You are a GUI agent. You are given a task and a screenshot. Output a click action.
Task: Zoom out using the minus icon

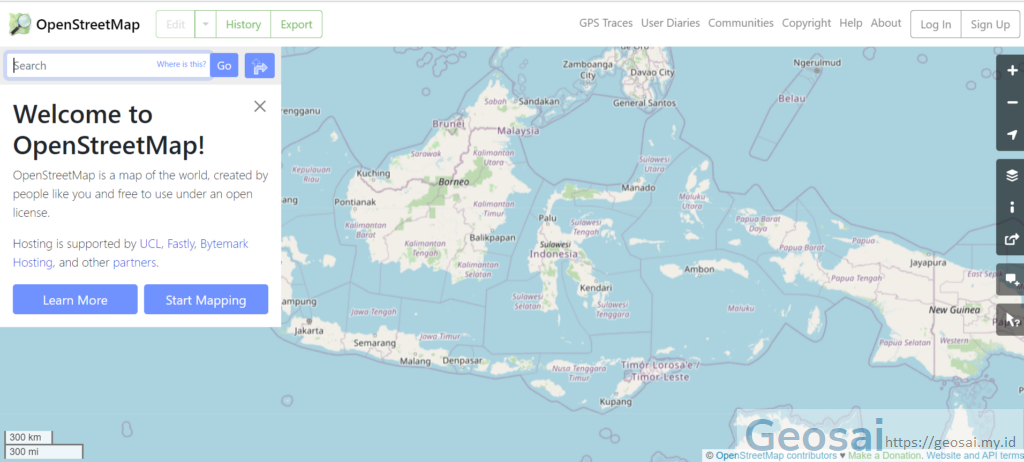[1012, 103]
